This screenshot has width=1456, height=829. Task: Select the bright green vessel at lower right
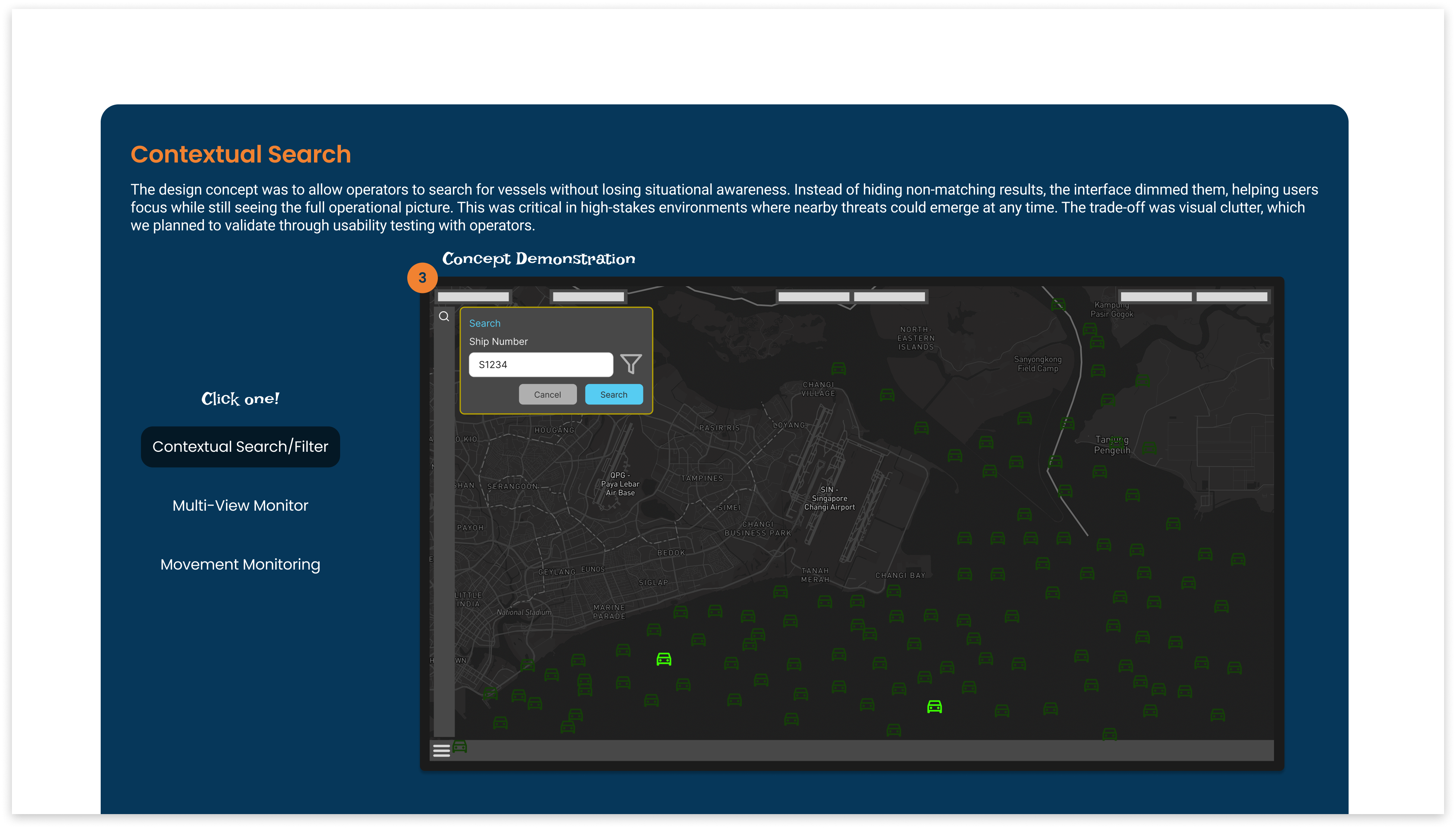click(x=934, y=707)
